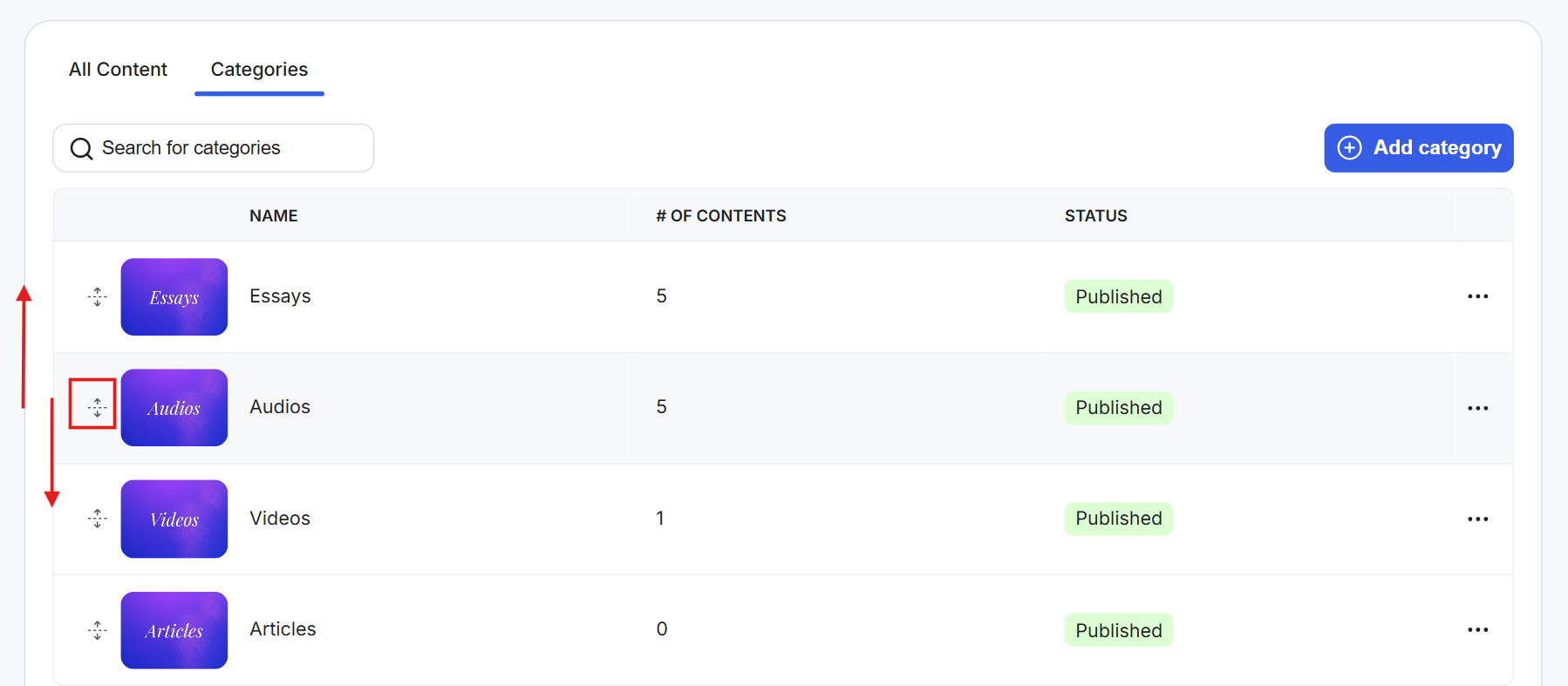Click the plus icon on Add category

coord(1349,147)
